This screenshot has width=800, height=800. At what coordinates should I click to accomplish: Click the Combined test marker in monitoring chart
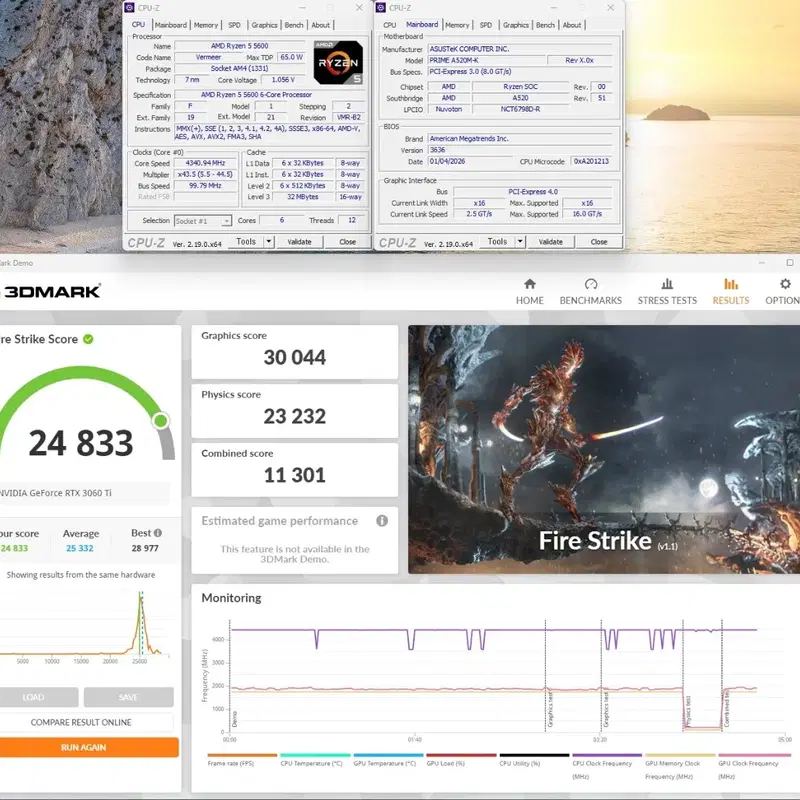[726, 707]
